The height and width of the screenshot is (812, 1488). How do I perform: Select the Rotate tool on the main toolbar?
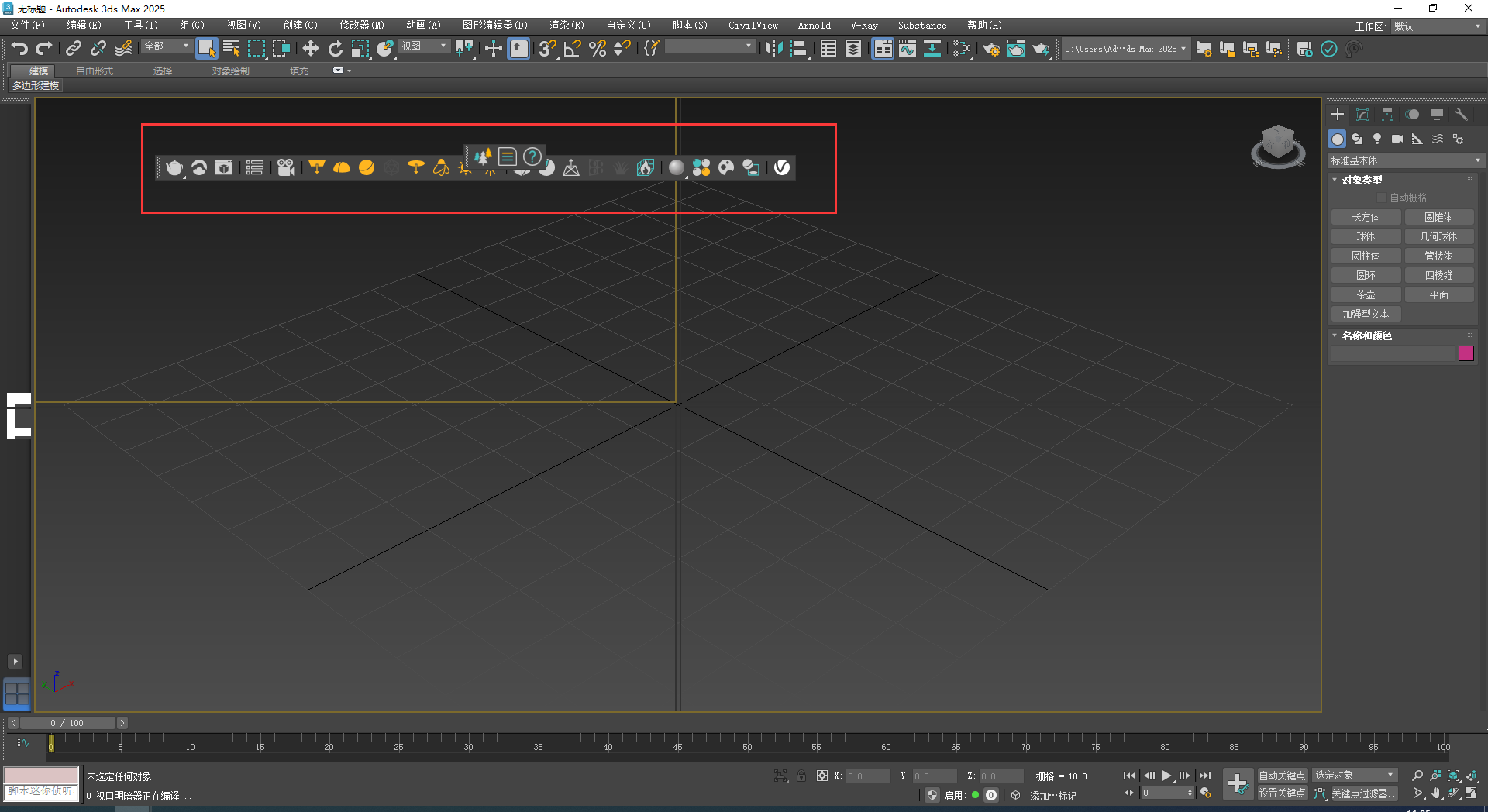[335, 49]
